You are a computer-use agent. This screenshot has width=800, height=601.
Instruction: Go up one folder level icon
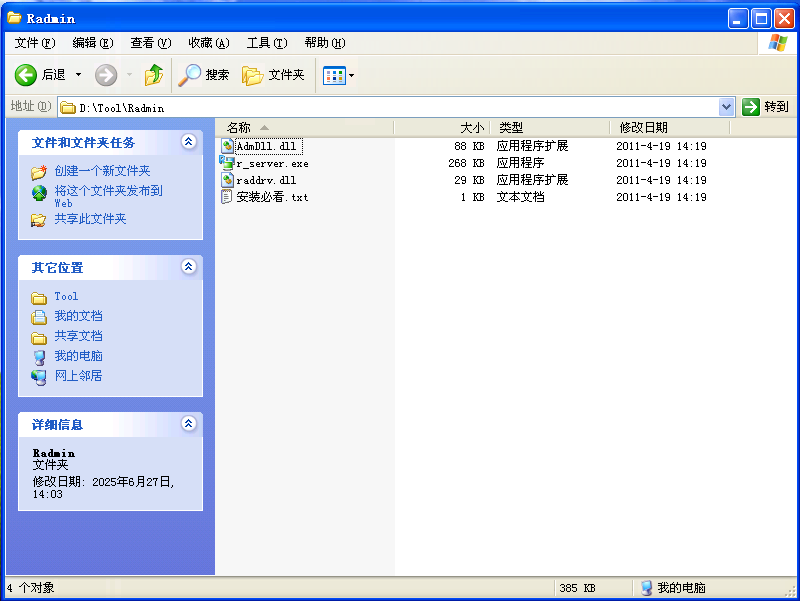pyautogui.click(x=154, y=76)
